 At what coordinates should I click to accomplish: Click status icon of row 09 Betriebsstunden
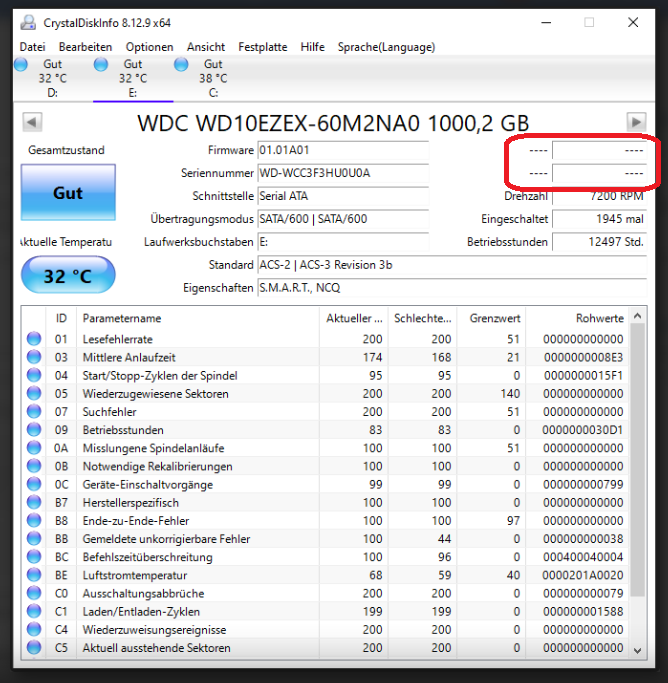tap(34, 430)
